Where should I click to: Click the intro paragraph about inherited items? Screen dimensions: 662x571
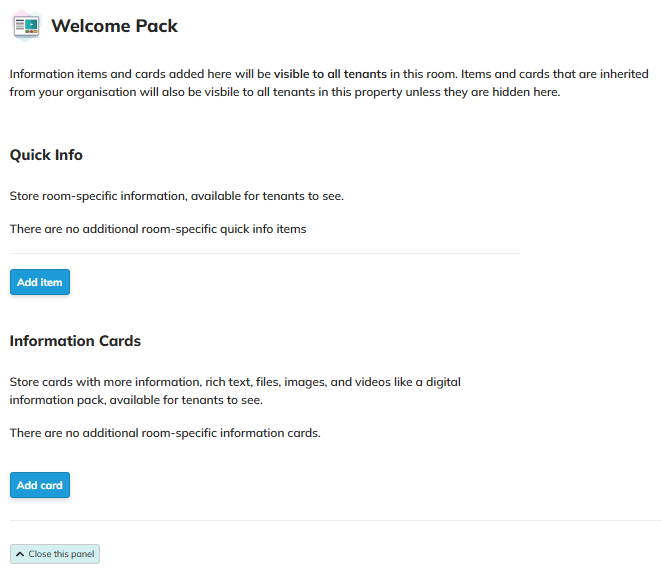coord(329,83)
